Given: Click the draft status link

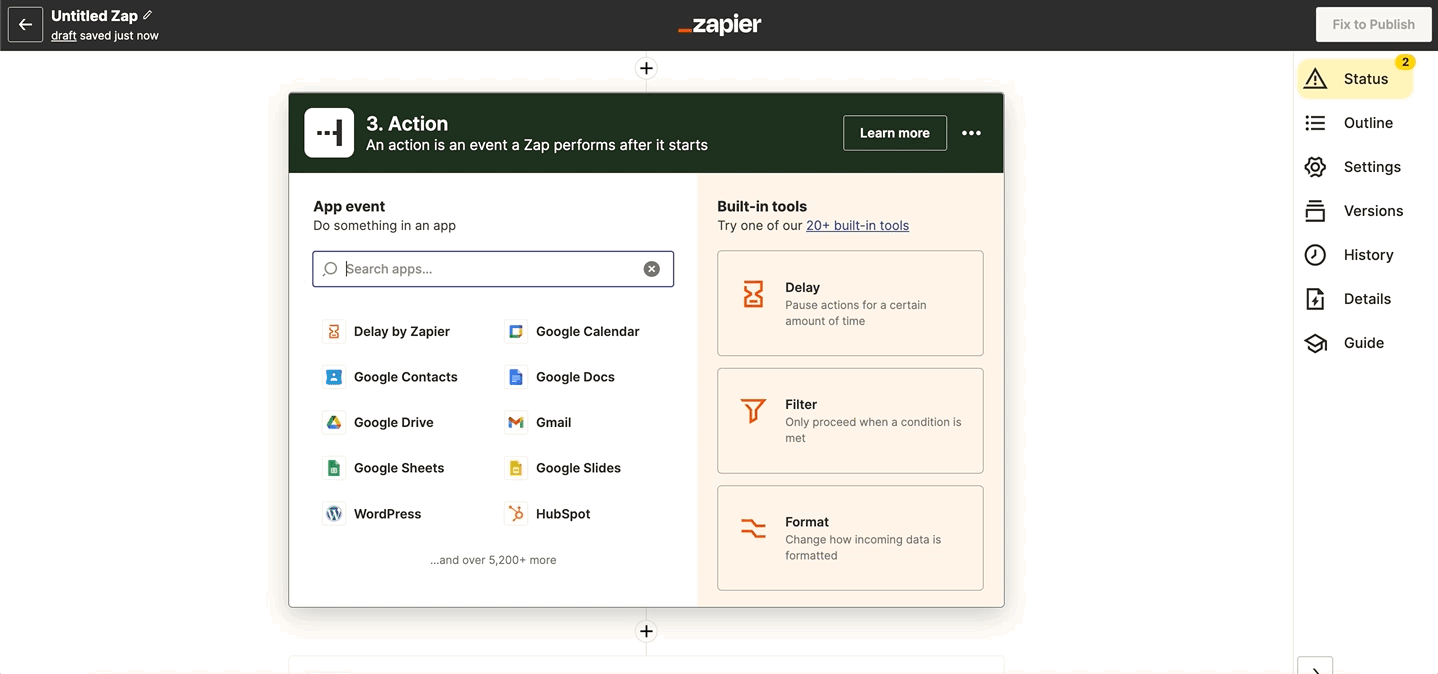Looking at the screenshot, I should 64,35.
